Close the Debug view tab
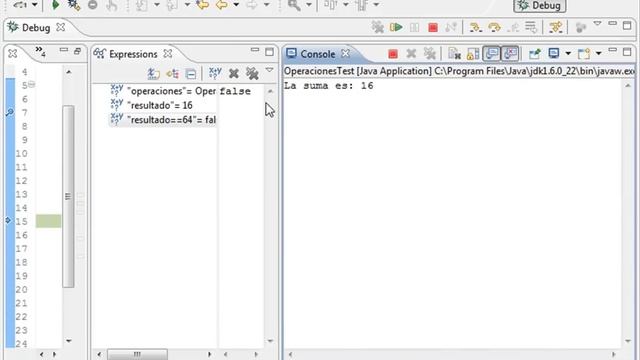The image size is (640, 360). point(60,27)
